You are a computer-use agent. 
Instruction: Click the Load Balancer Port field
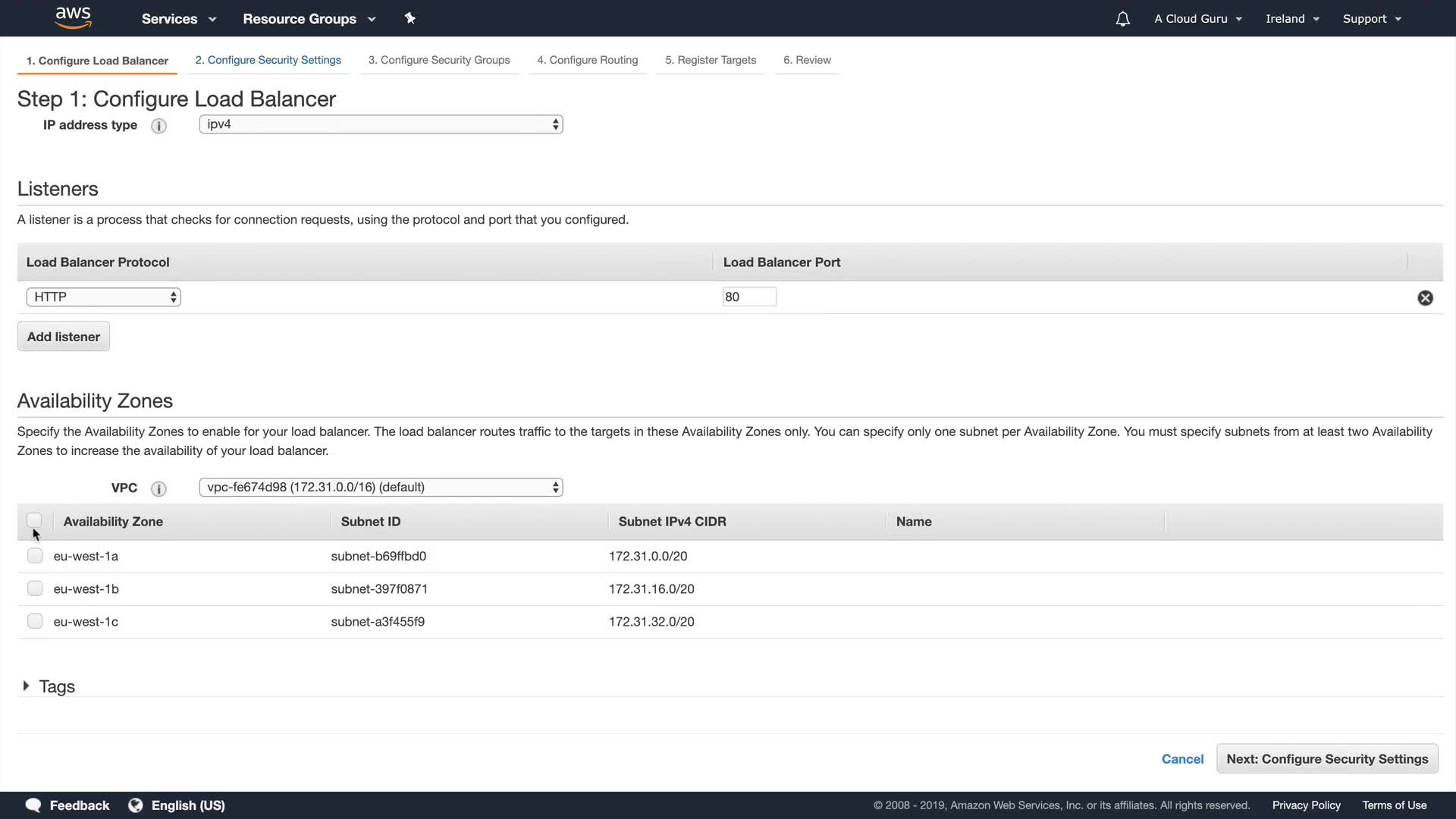click(x=748, y=297)
